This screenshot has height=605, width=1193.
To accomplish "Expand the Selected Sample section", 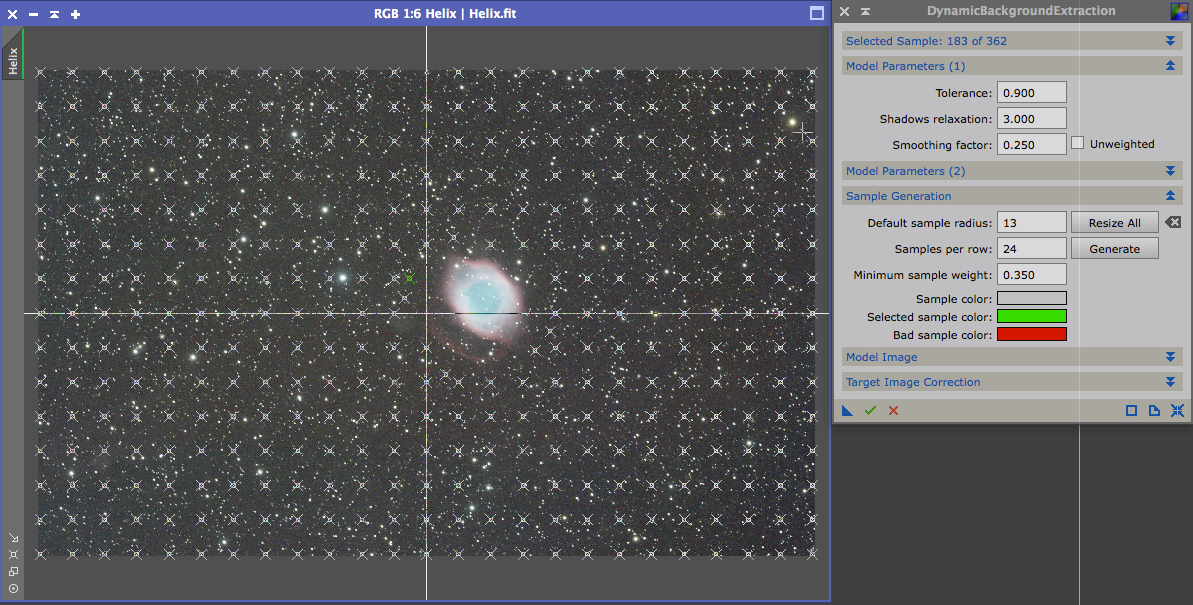I will (x=1170, y=41).
